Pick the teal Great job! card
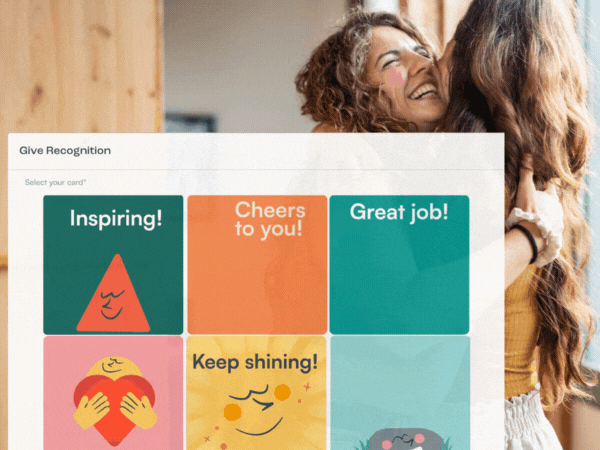Screen dimensions: 600x450 pyautogui.click(x=399, y=265)
